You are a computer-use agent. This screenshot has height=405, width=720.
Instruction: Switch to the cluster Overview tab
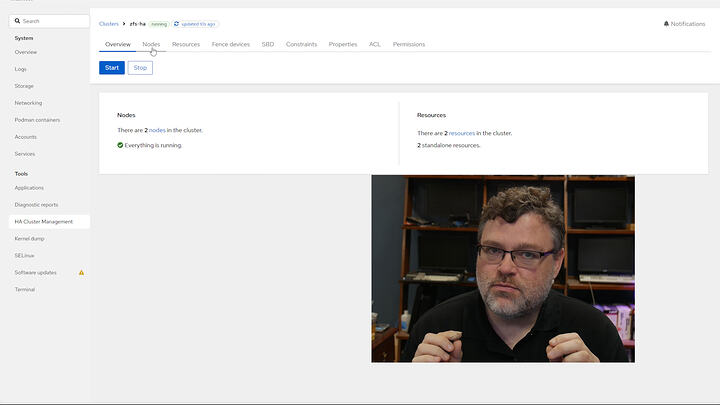118,45
